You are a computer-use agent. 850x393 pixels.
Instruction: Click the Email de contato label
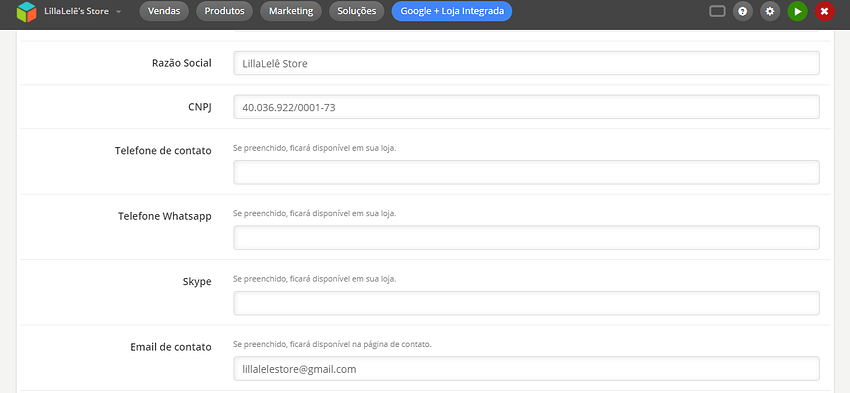171,347
